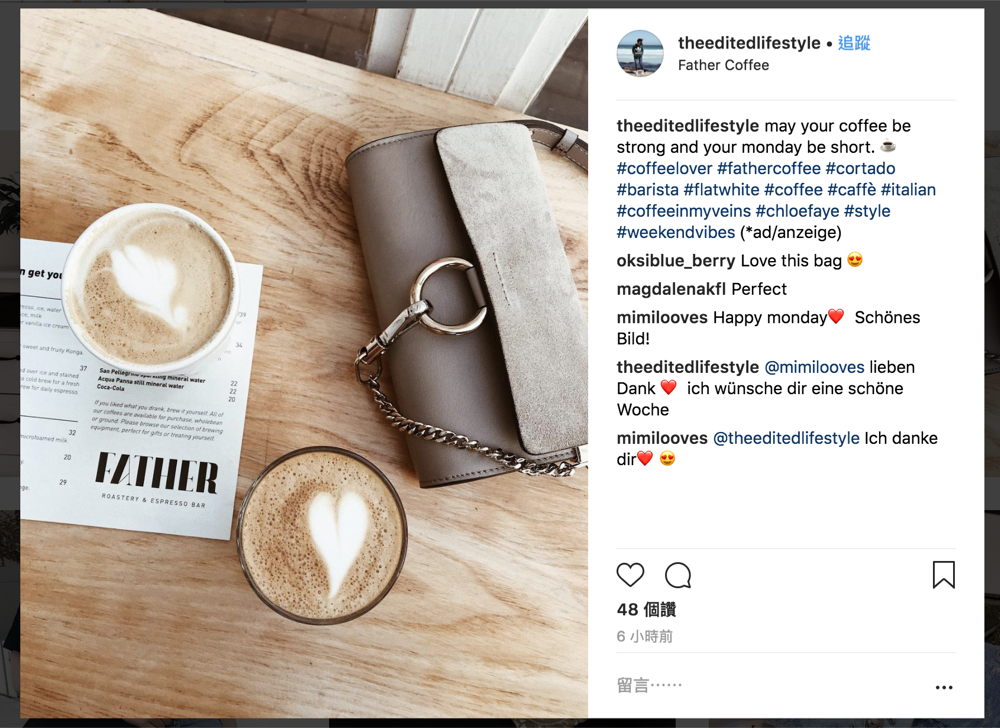Like the post with the heart icon

(630, 575)
